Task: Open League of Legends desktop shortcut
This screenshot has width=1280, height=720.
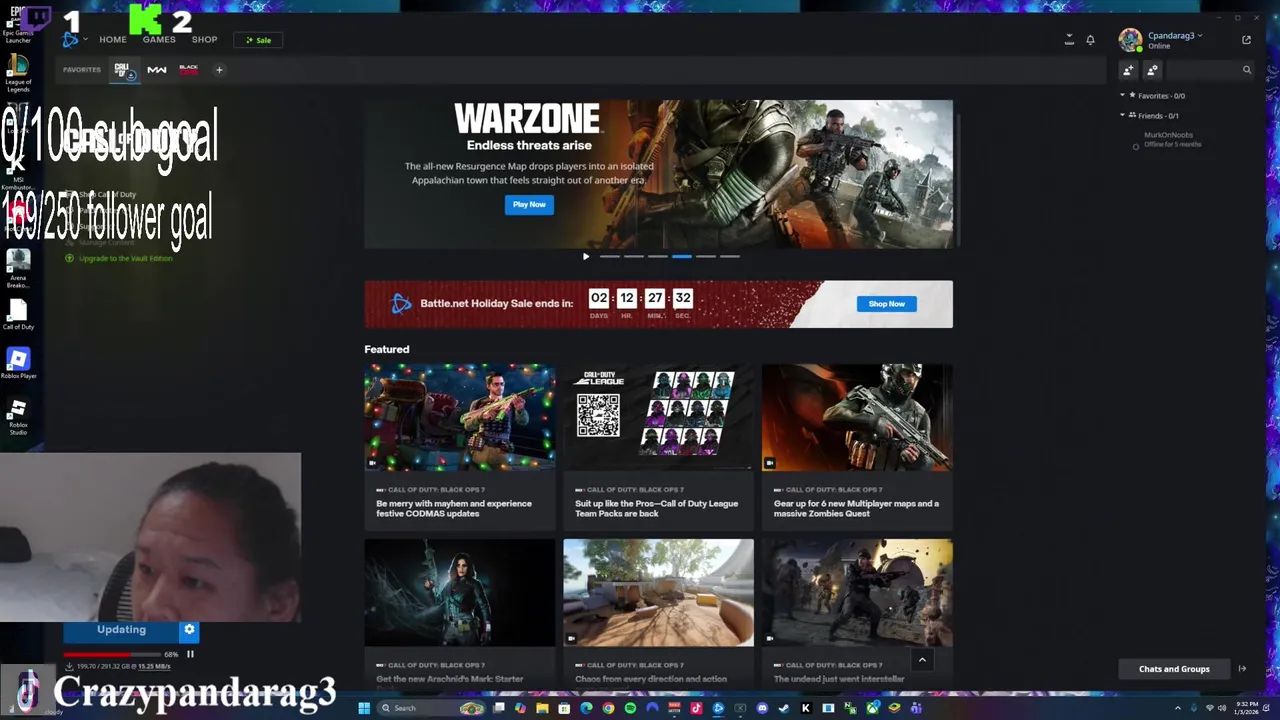Action: point(18,74)
